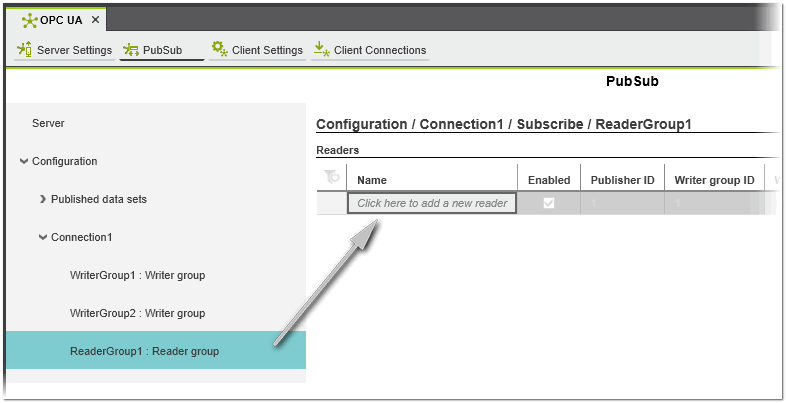Click the Writer group ID column header
Image resolution: width=786 pixels, height=403 pixels.
(x=714, y=180)
